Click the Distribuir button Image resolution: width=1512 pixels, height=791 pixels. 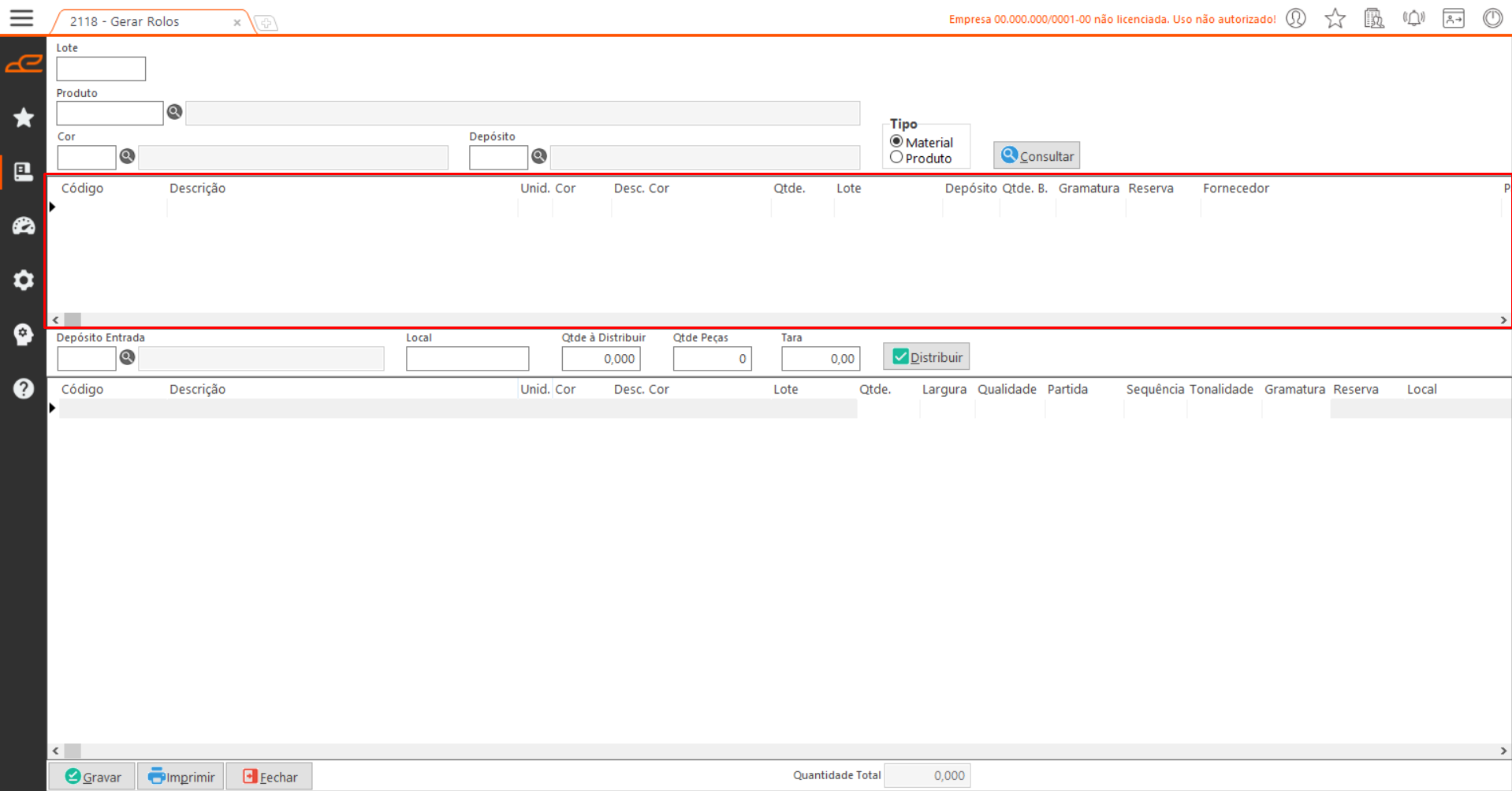pyautogui.click(x=926, y=356)
